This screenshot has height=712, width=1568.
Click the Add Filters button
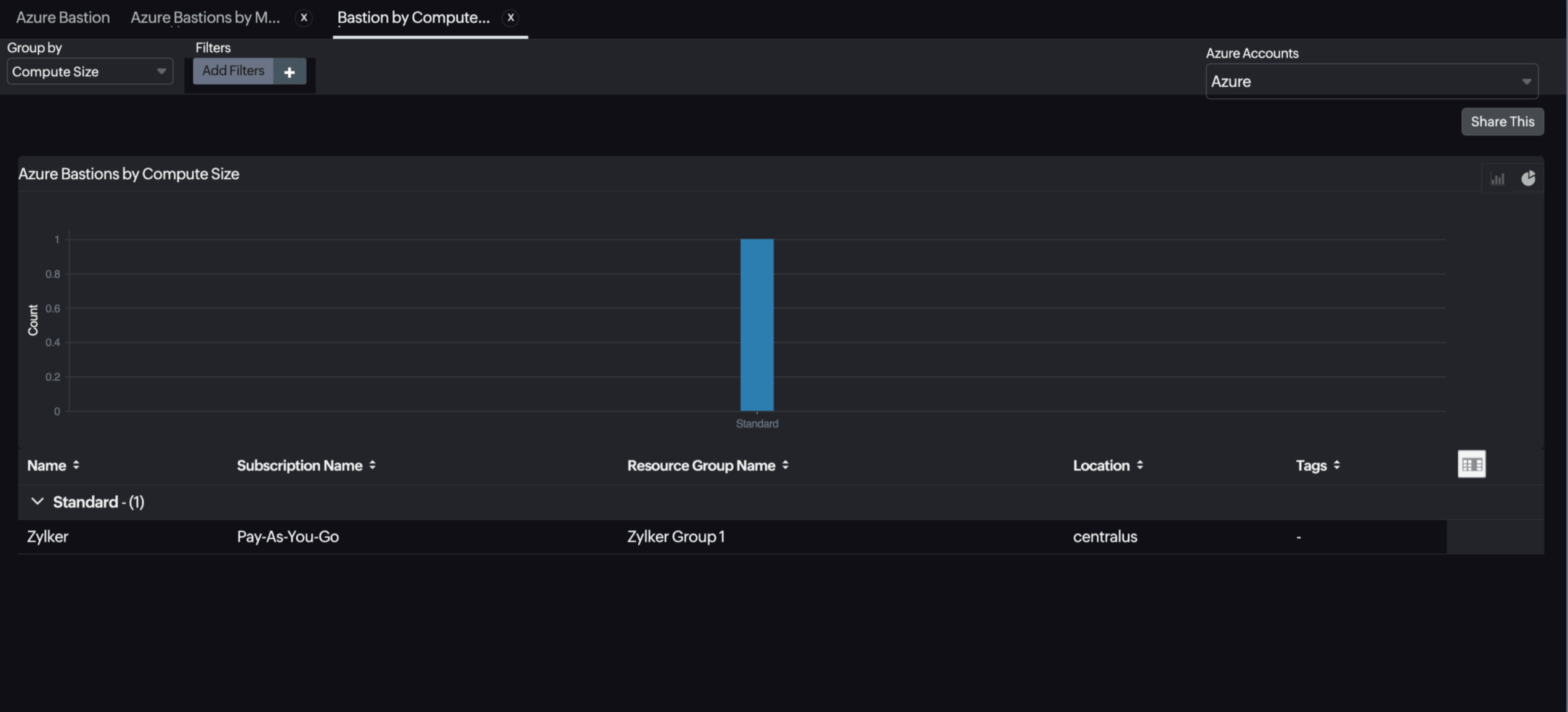pyautogui.click(x=233, y=71)
